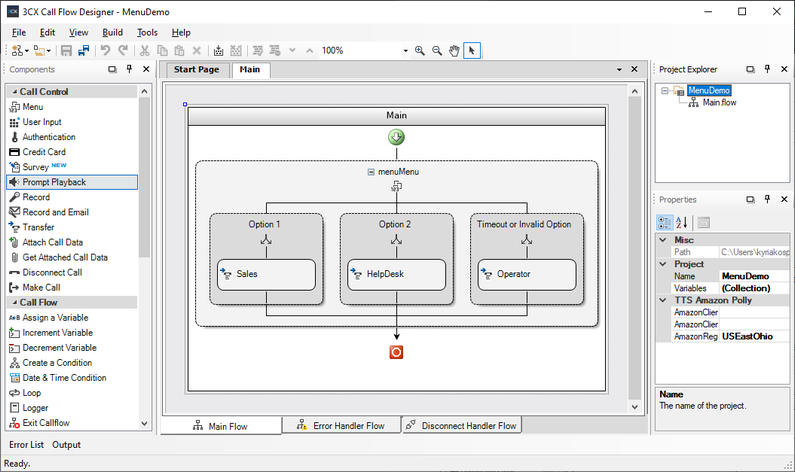Open the dropdown arrow beside Open project
The image size is (795, 472).
[49, 51]
